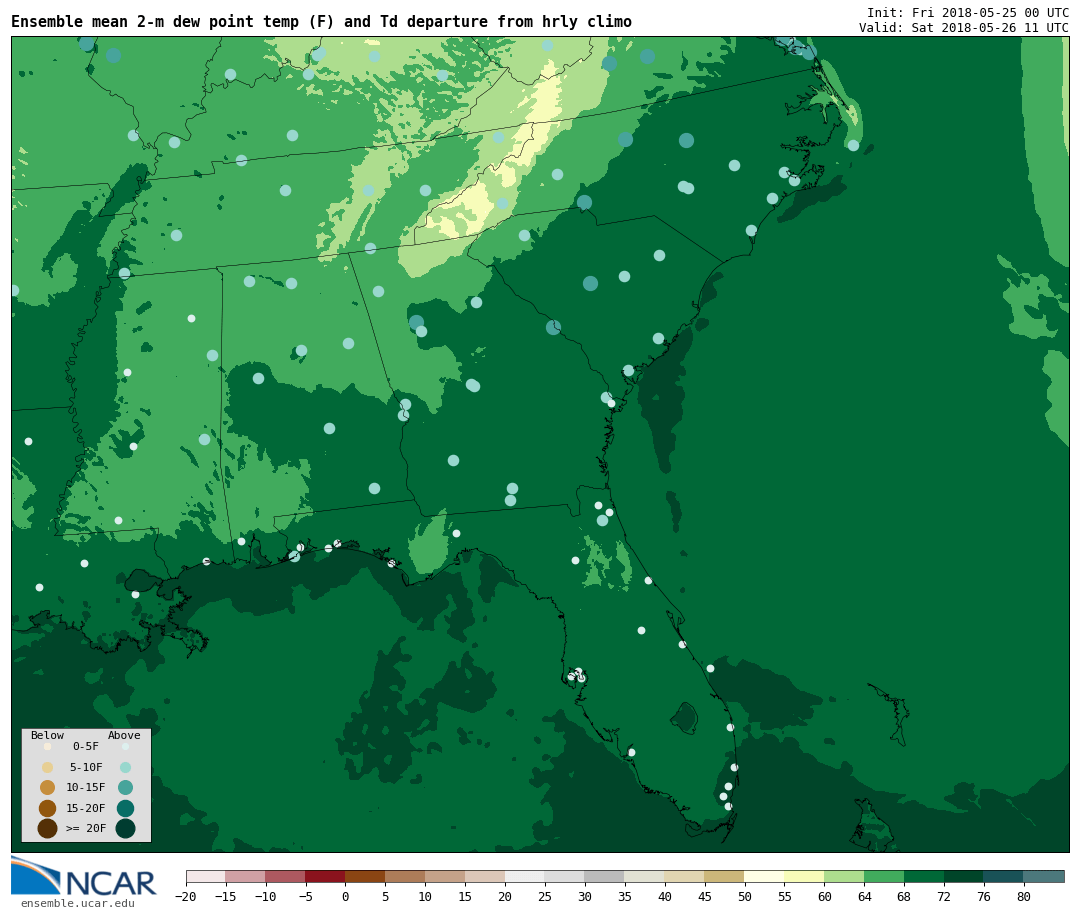
Task: Select the Below >= 20F dark brown circle
Action: pyautogui.click(x=48, y=828)
